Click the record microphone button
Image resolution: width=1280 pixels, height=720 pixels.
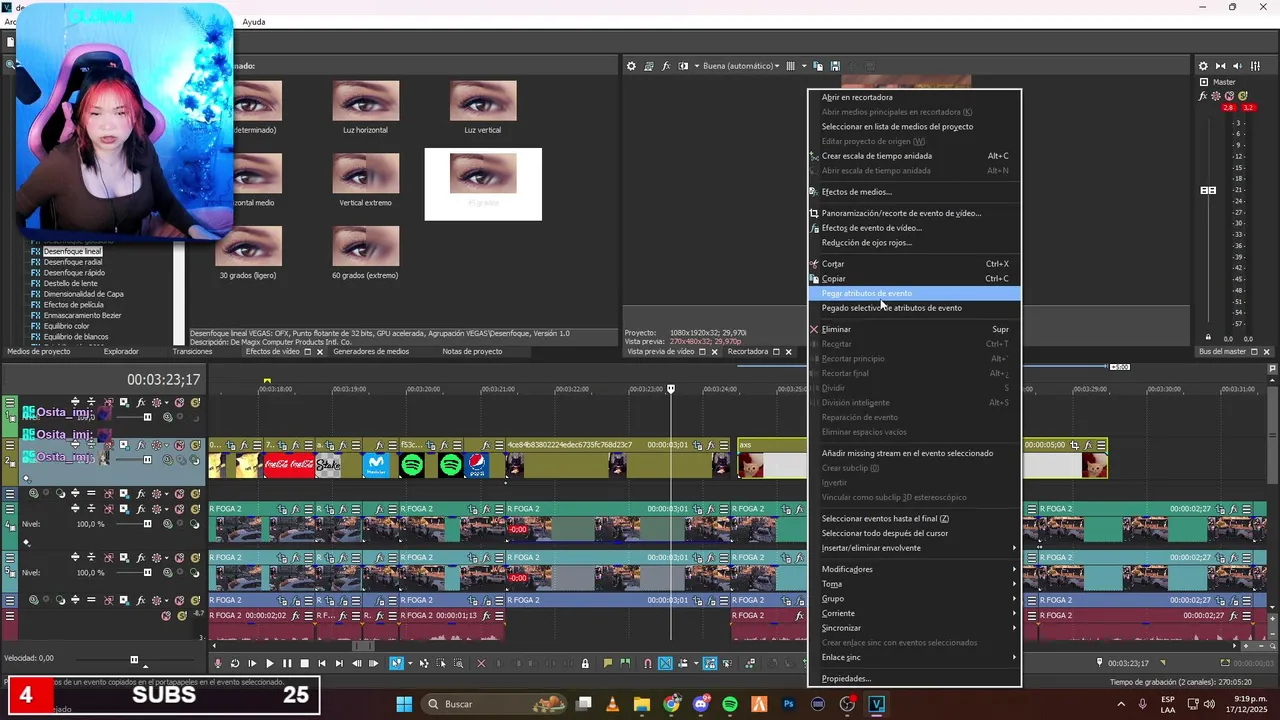(x=217, y=663)
